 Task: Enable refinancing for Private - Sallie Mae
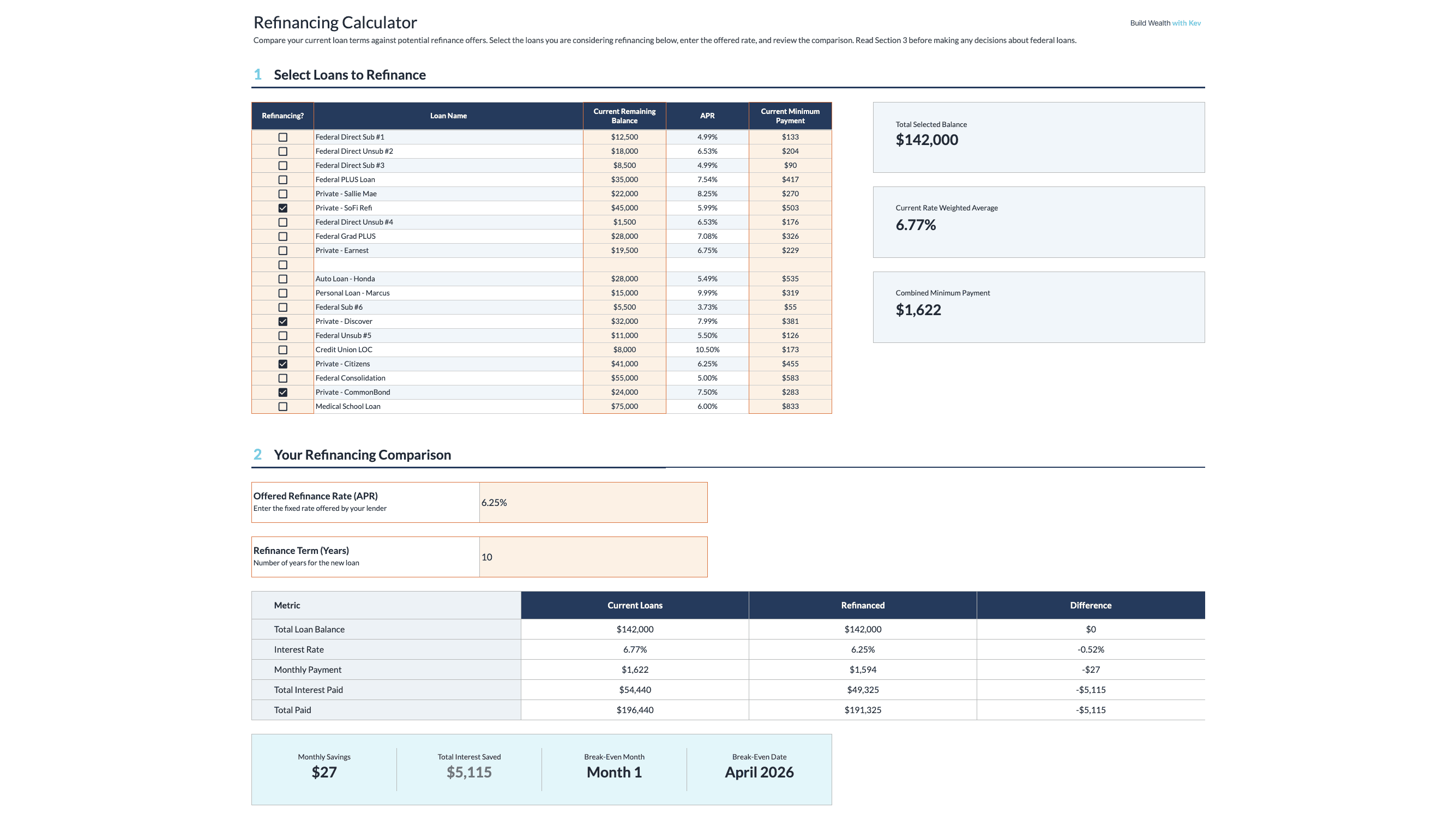click(282, 194)
